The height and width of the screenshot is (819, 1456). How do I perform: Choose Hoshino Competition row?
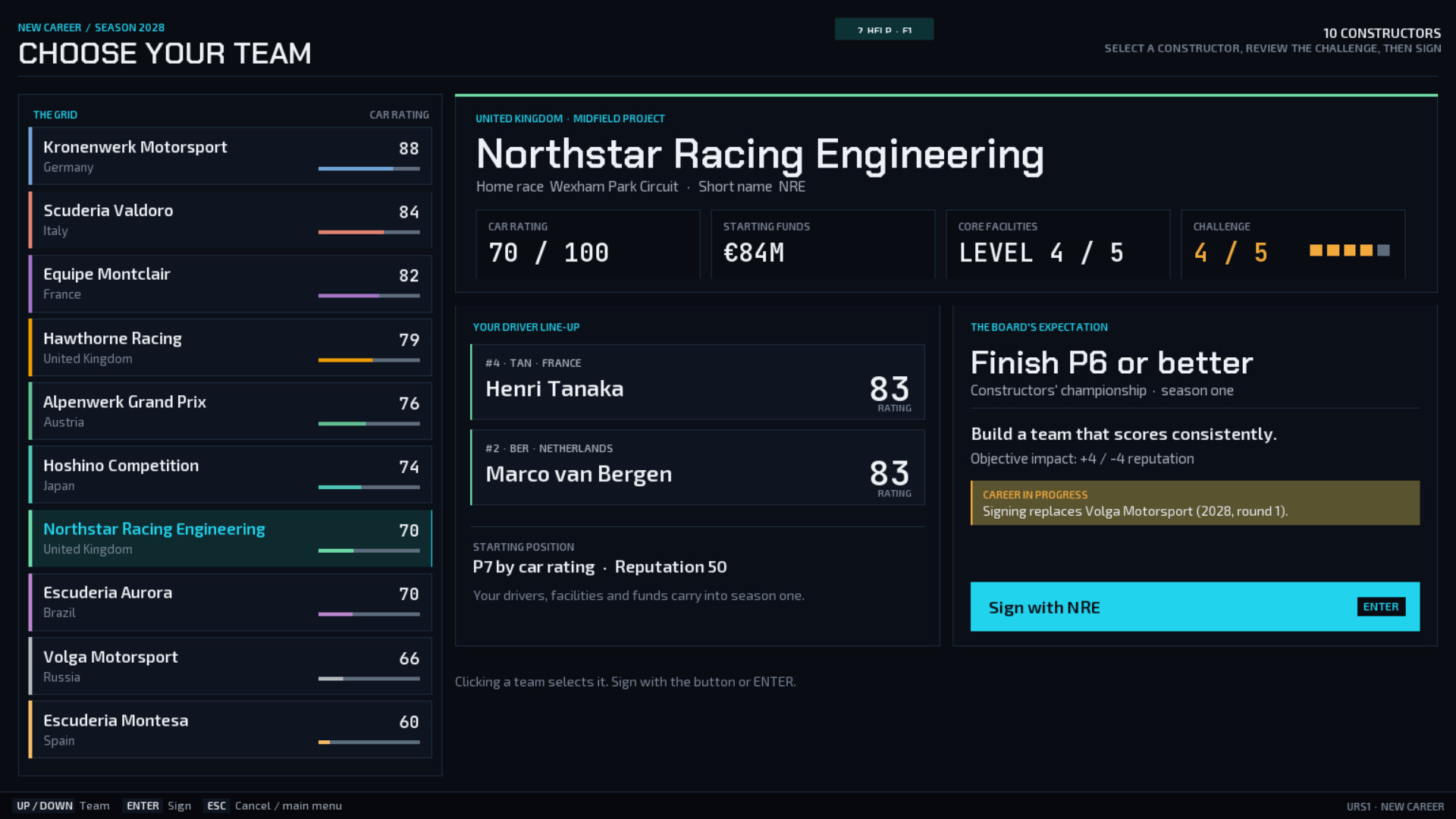(x=231, y=475)
